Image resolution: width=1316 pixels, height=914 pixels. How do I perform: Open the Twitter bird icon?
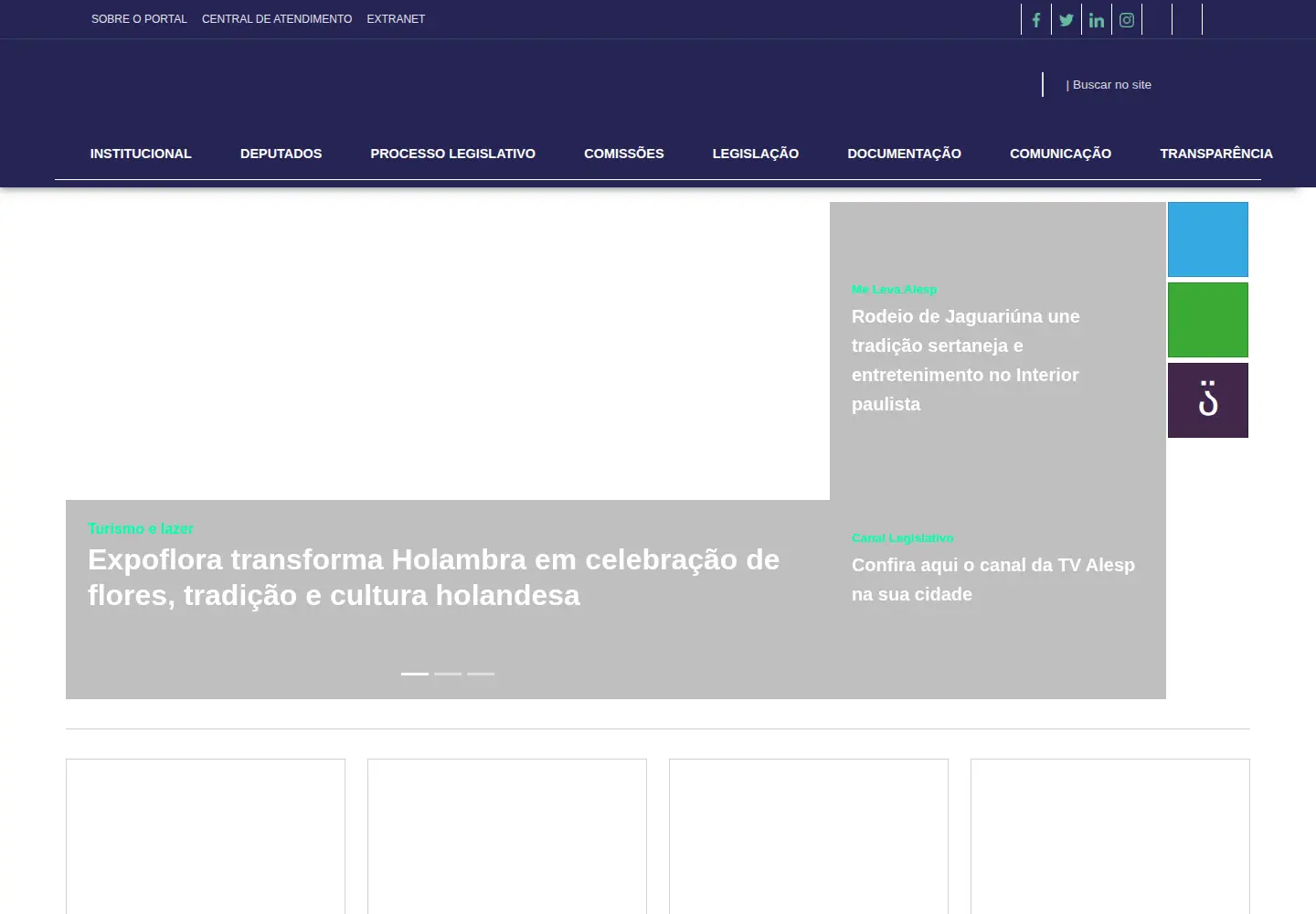pos(1067,20)
